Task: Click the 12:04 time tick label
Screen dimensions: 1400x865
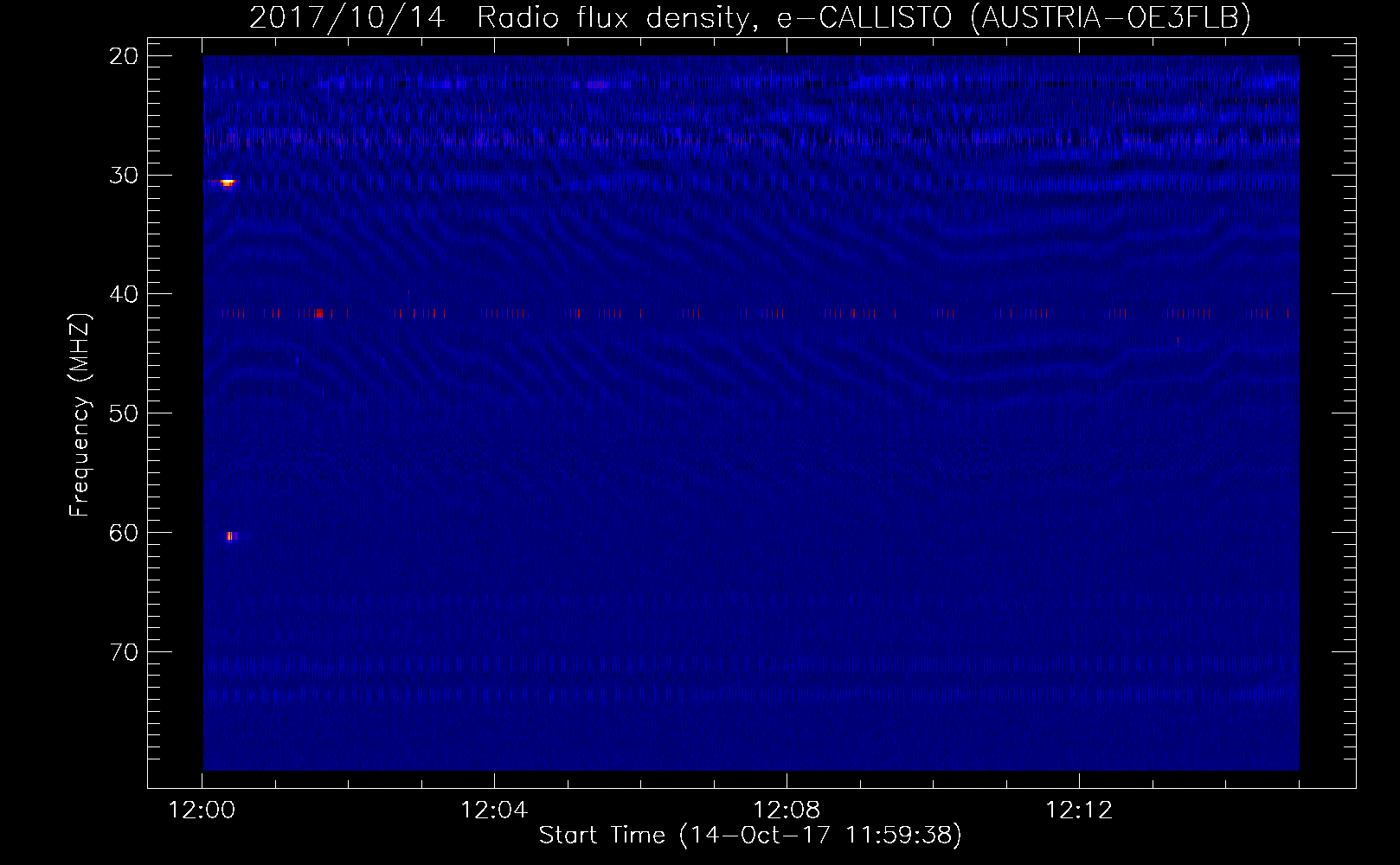Action: click(494, 811)
